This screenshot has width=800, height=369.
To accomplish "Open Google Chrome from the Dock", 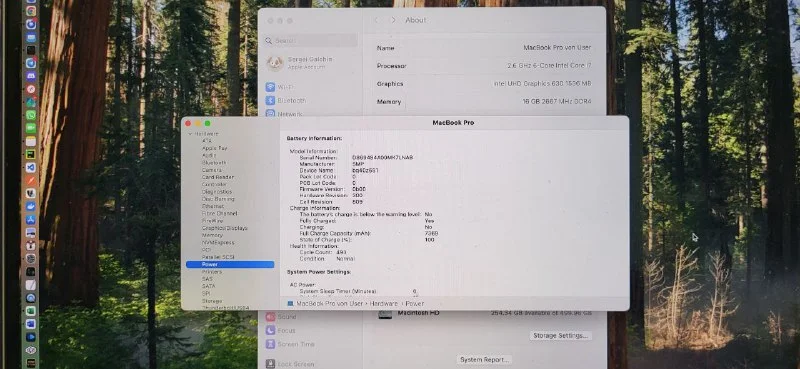I will click(31, 10).
